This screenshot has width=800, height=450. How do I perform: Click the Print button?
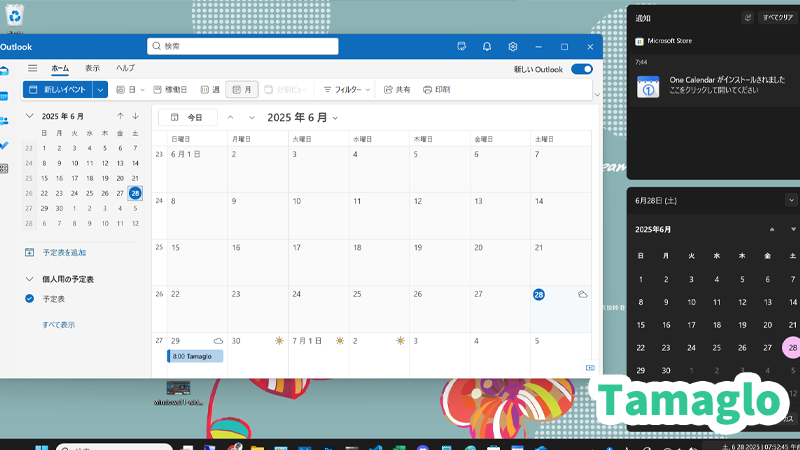[437, 89]
